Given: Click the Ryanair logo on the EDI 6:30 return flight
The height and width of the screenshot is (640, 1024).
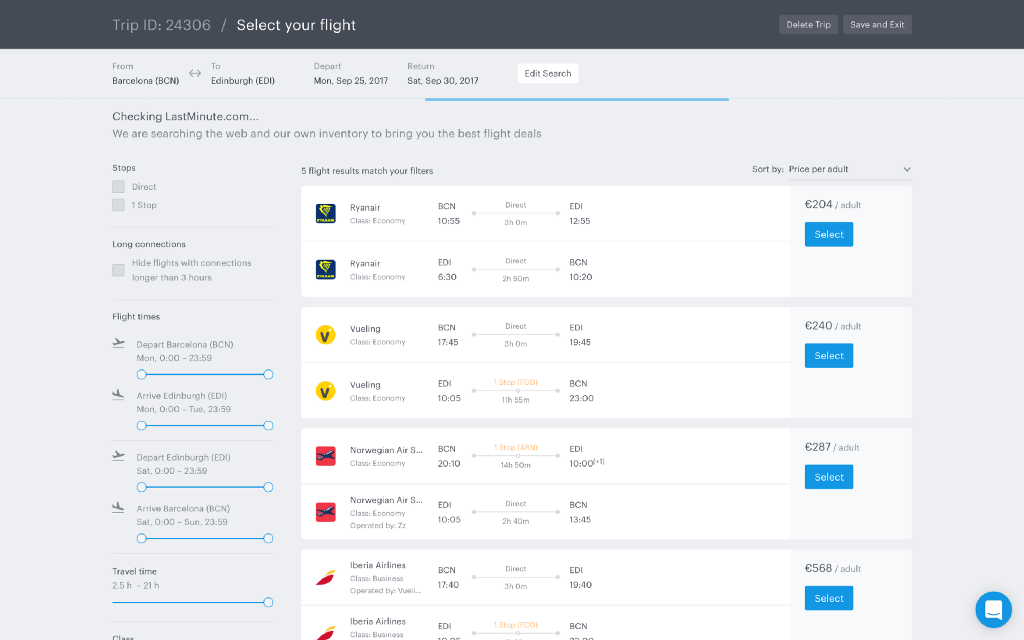Looking at the screenshot, I should 325,270.
